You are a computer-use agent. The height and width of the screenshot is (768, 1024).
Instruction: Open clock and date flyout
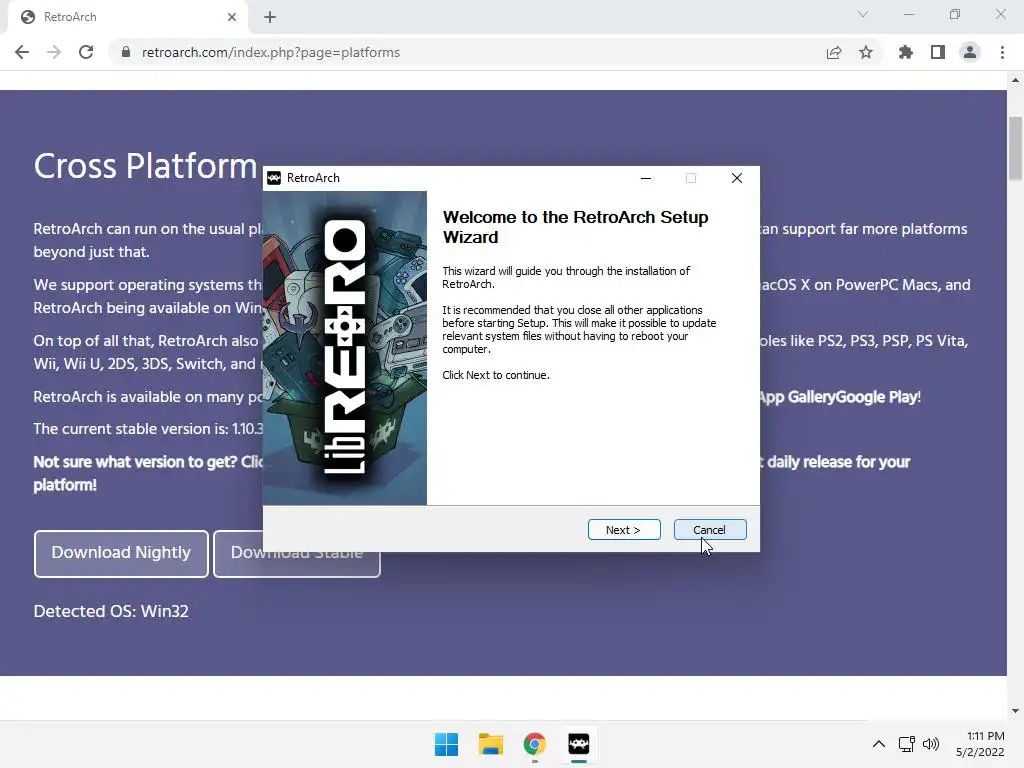980,744
